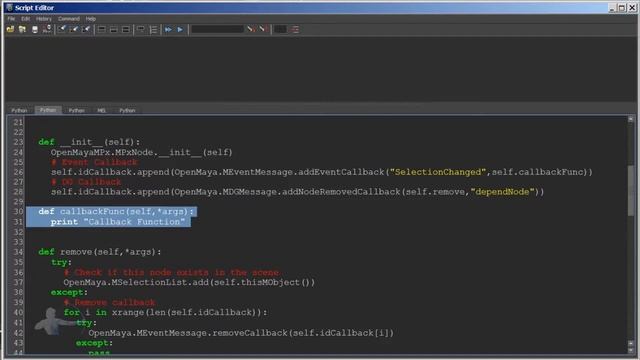Click the Clear Input icon
This screenshot has width=640, height=360.
[74, 29]
